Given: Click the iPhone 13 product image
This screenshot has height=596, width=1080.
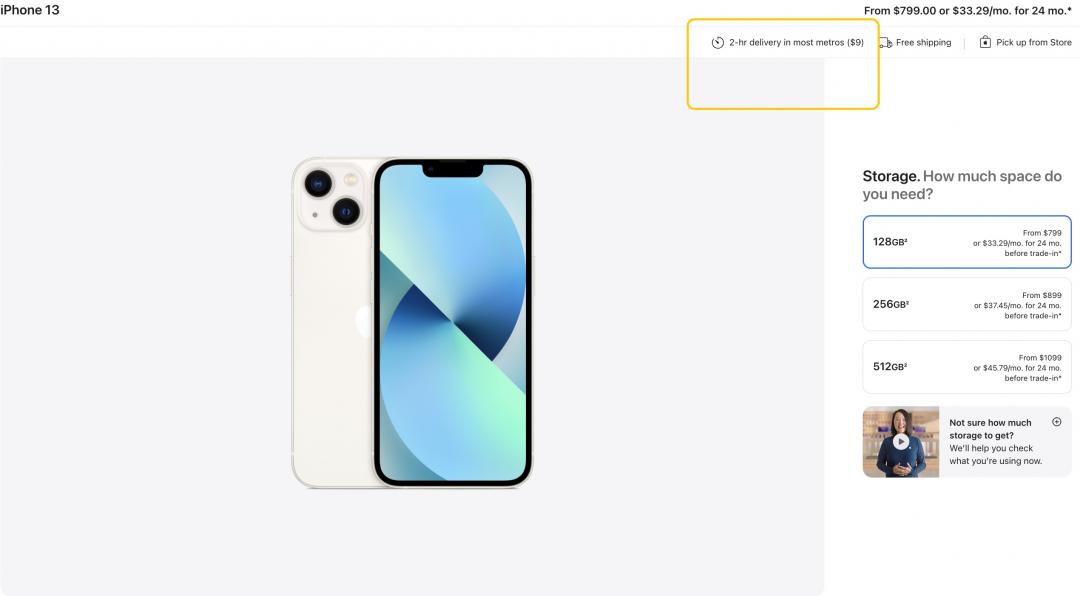Looking at the screenshot, I should (412, 323).
